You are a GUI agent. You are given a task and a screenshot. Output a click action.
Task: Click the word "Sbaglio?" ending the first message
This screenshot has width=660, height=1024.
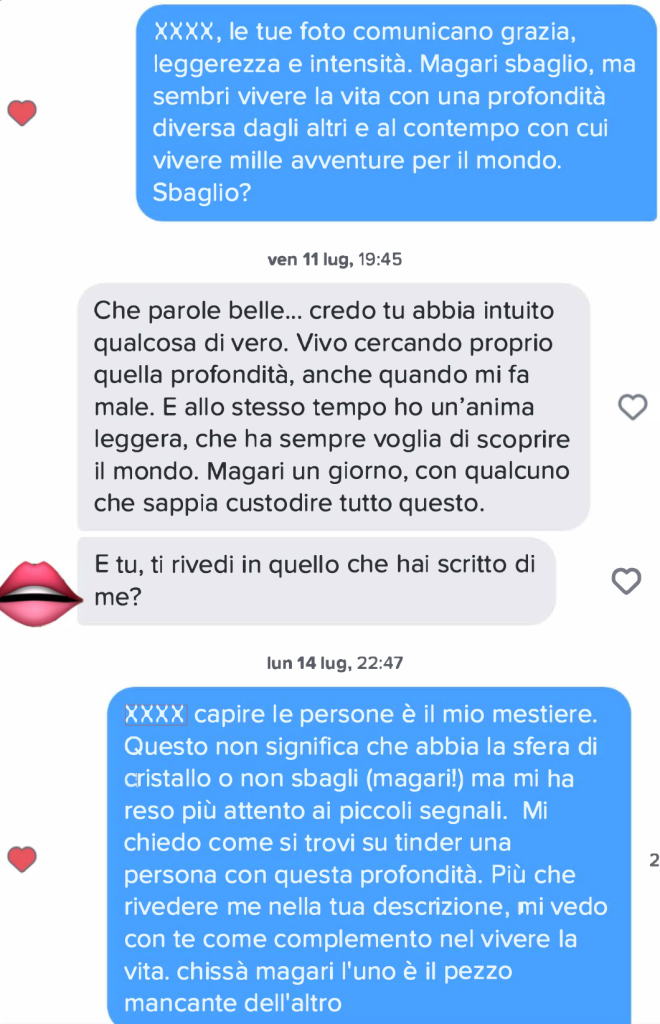pos(202,193)
